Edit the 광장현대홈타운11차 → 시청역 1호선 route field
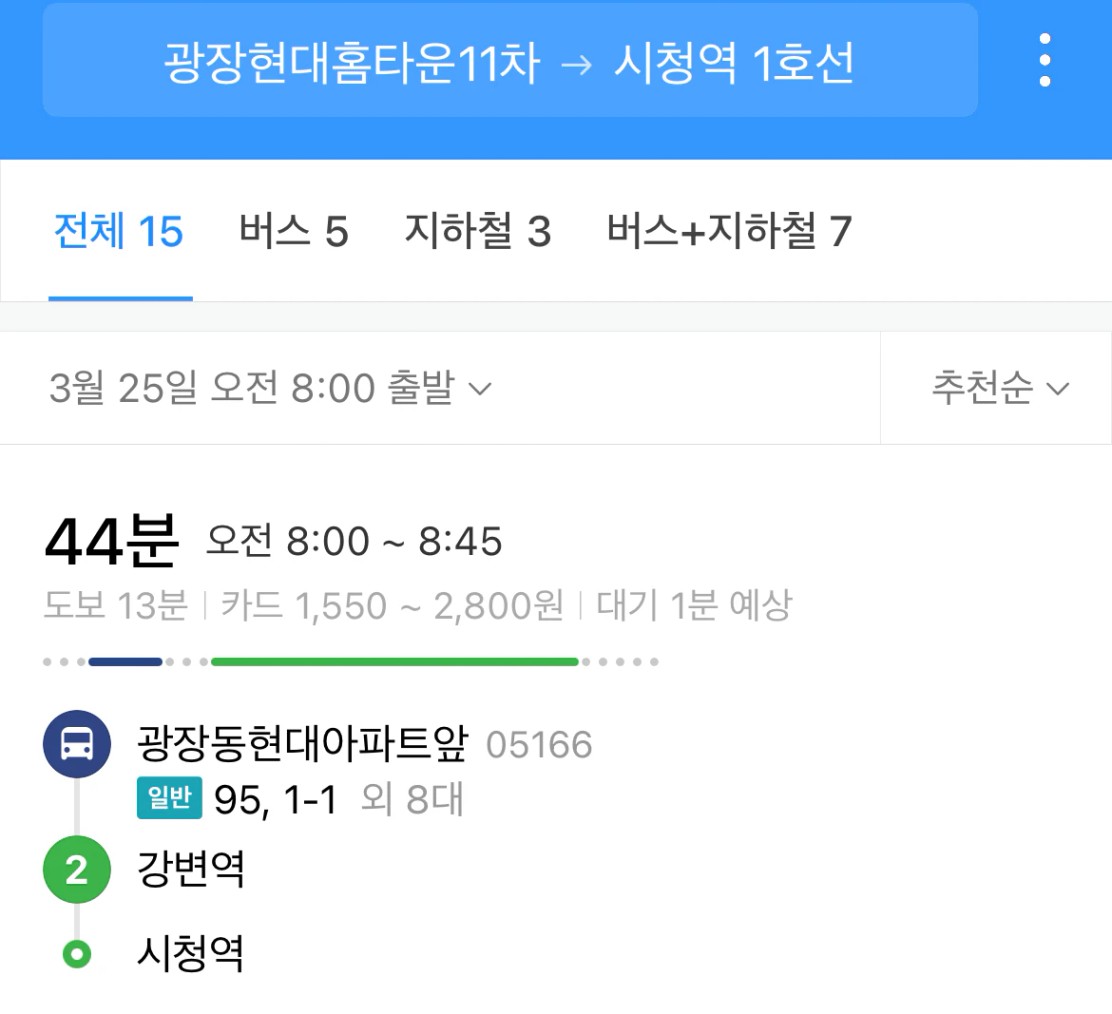The image size is (1112, 1014). pyautogui.click(x=510, y=60)
